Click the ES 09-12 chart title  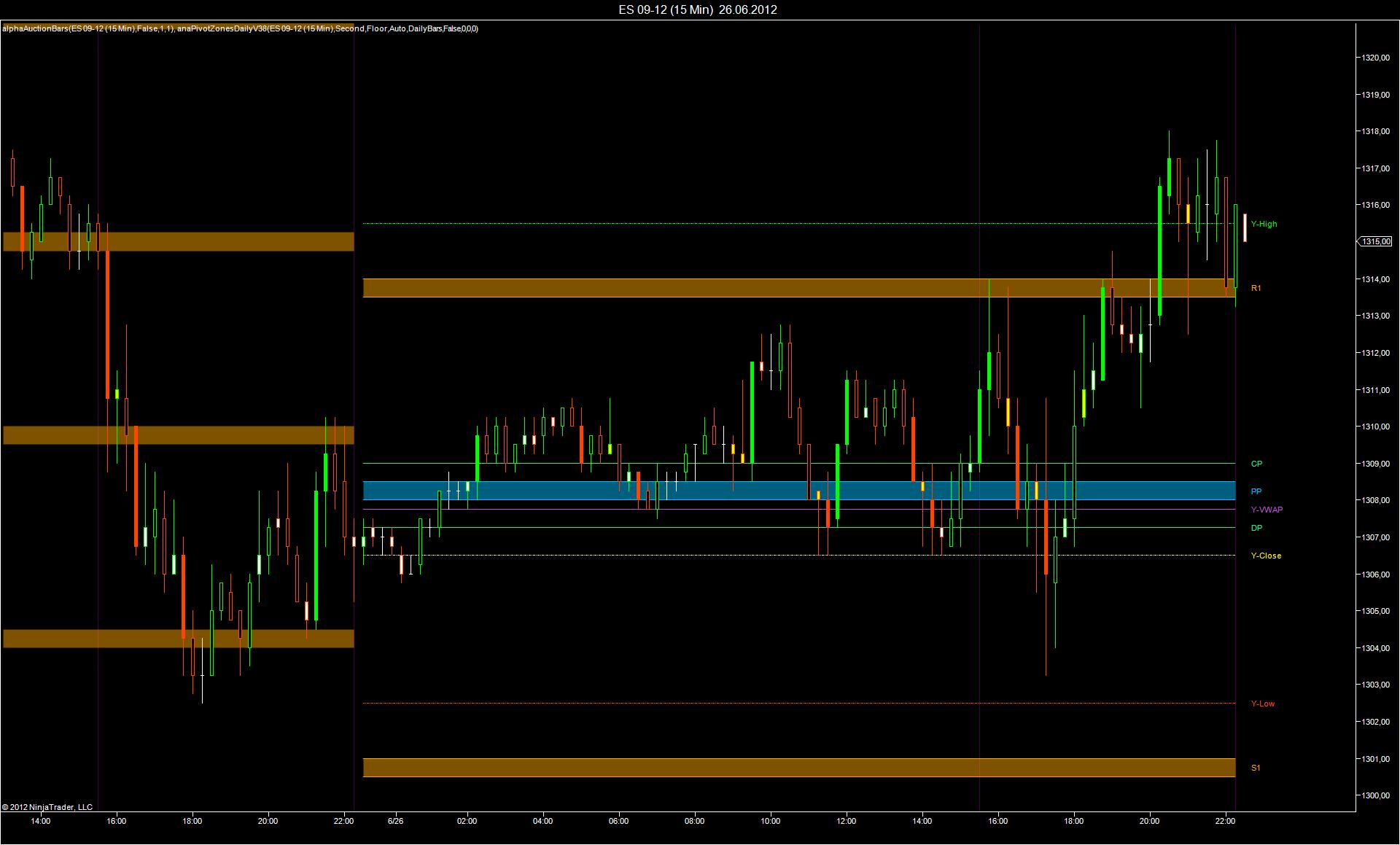[697, 9]
